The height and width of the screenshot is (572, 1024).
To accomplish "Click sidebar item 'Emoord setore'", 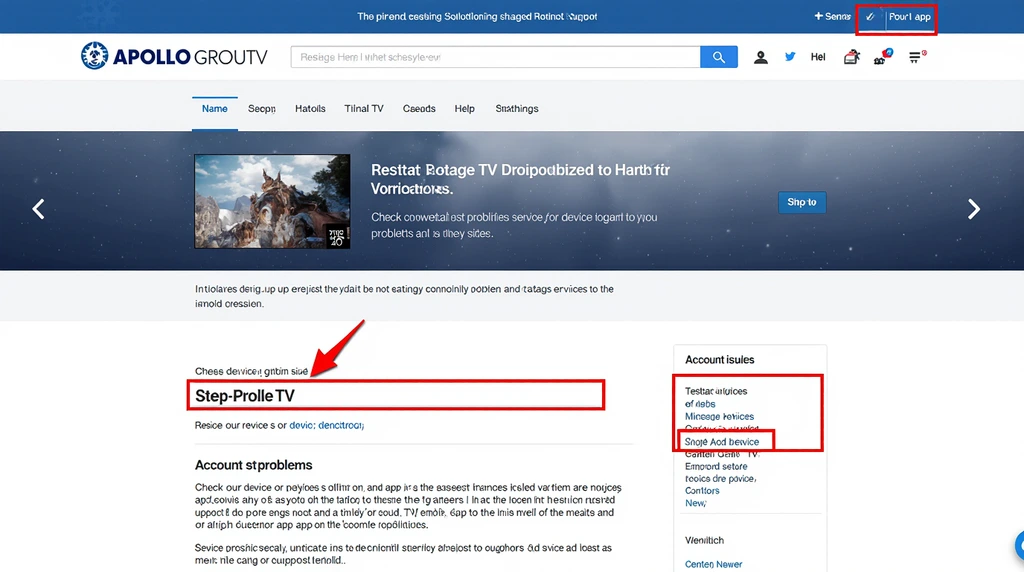I will coord(716,466).
